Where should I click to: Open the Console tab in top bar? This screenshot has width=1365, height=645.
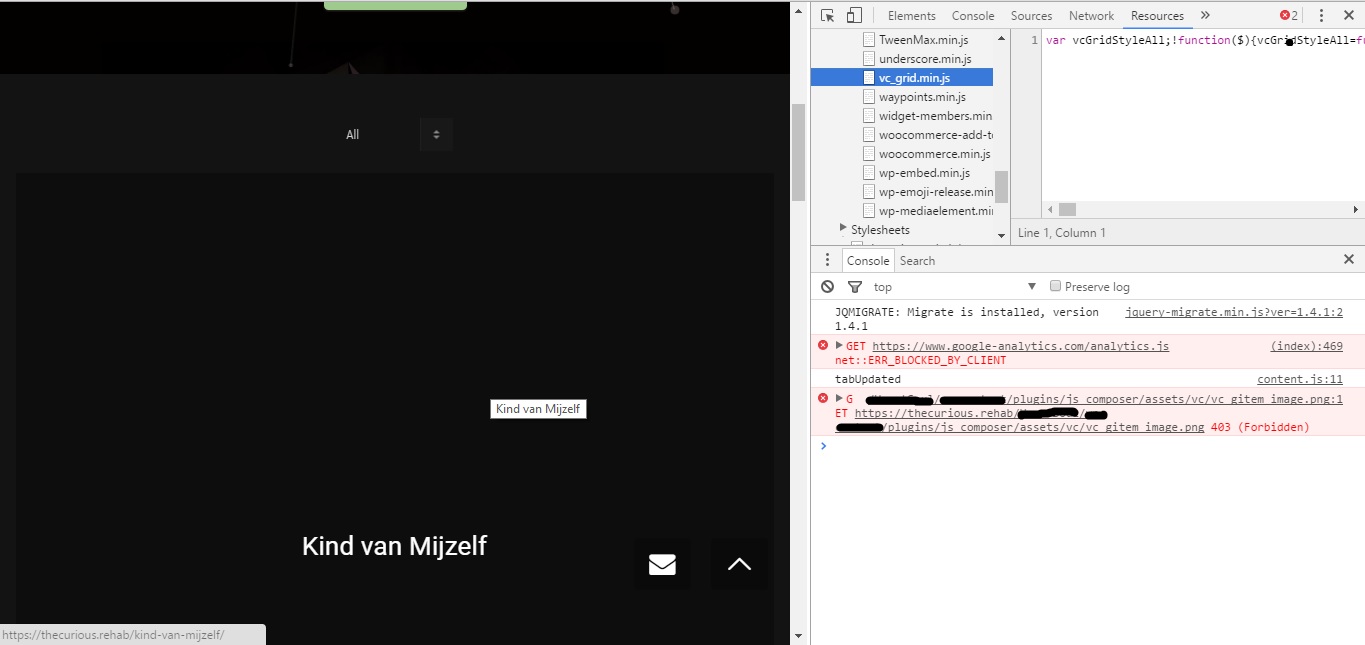click(x=973, y=16)
